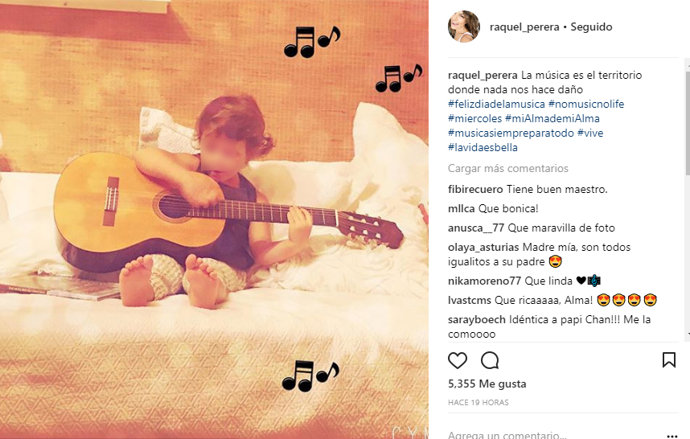The image size is (690, 439).
Task: Toggle the Seguido following status
Action: tap(591, 27)
